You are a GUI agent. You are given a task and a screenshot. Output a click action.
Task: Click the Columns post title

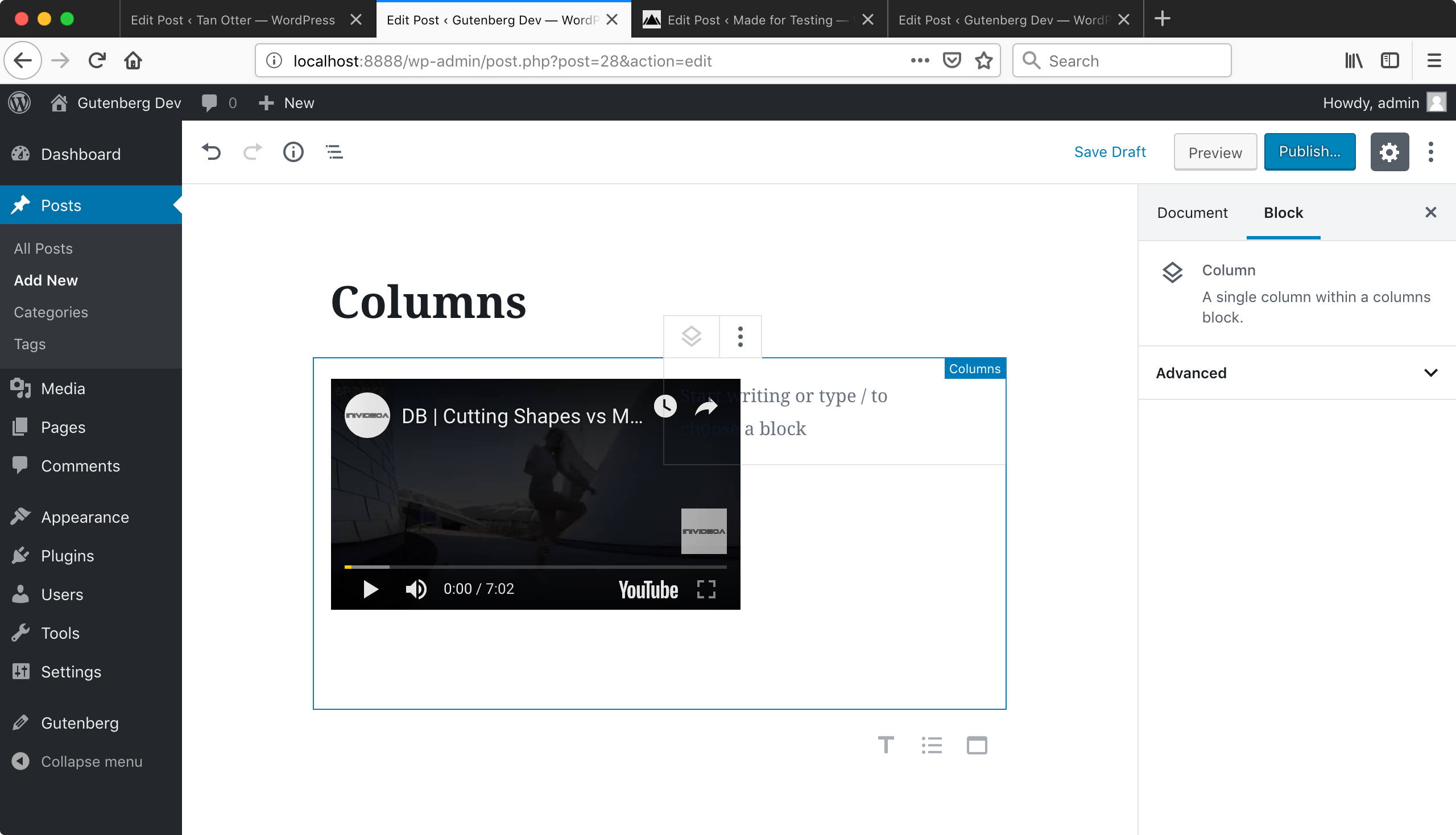point(428,301)
